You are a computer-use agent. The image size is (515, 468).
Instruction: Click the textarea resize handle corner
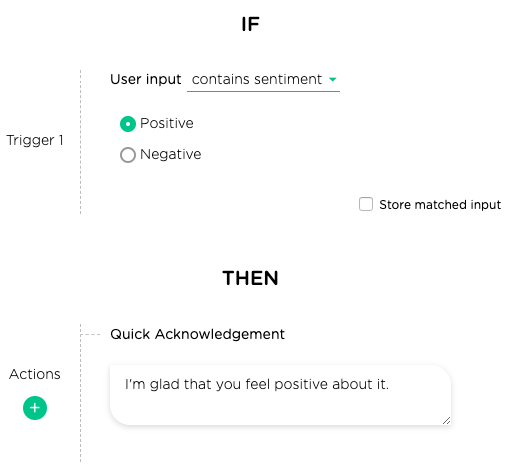tap(446, 421)
